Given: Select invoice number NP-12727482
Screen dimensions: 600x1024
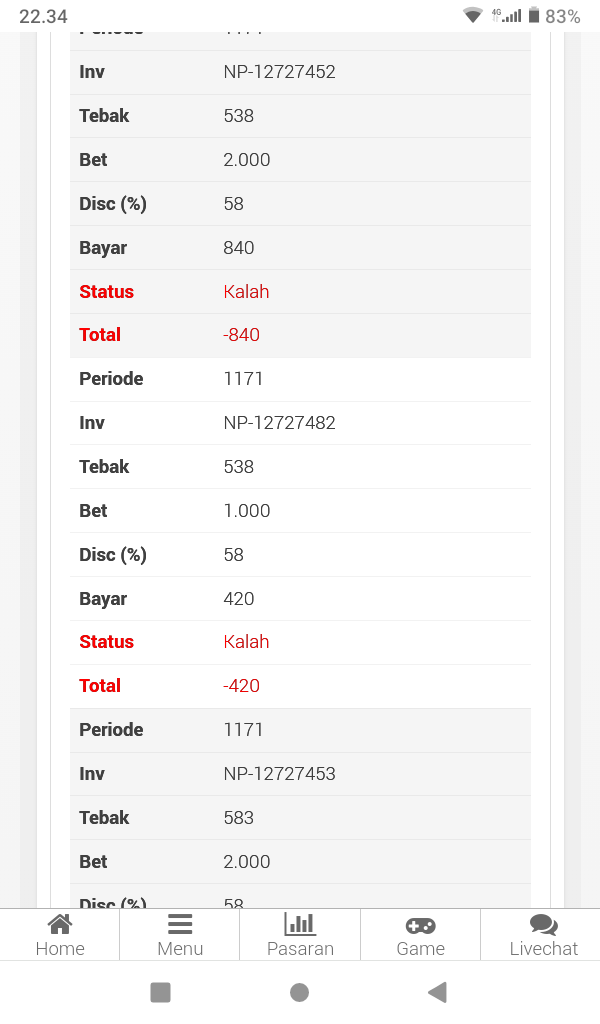Looking at the screenshot, I should click(279, 423).
